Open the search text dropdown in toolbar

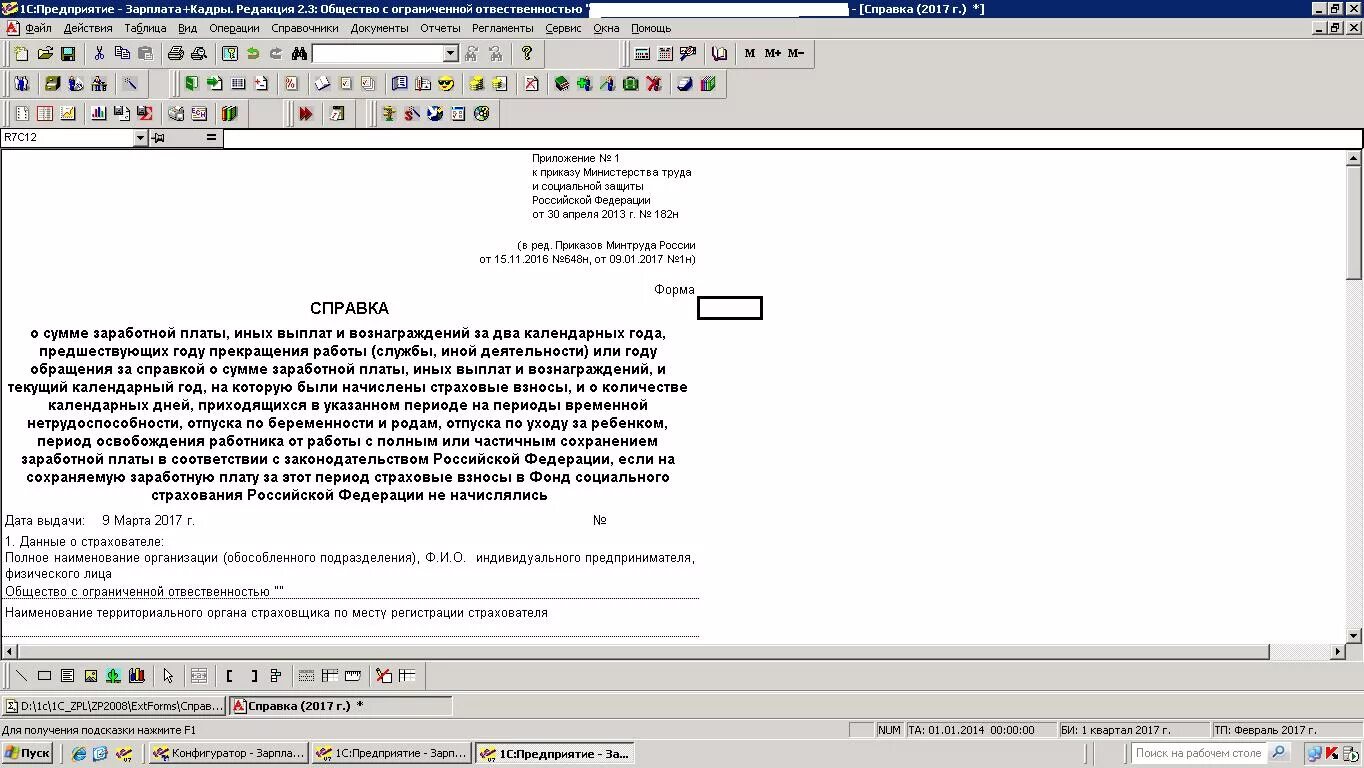pos(450,53)
